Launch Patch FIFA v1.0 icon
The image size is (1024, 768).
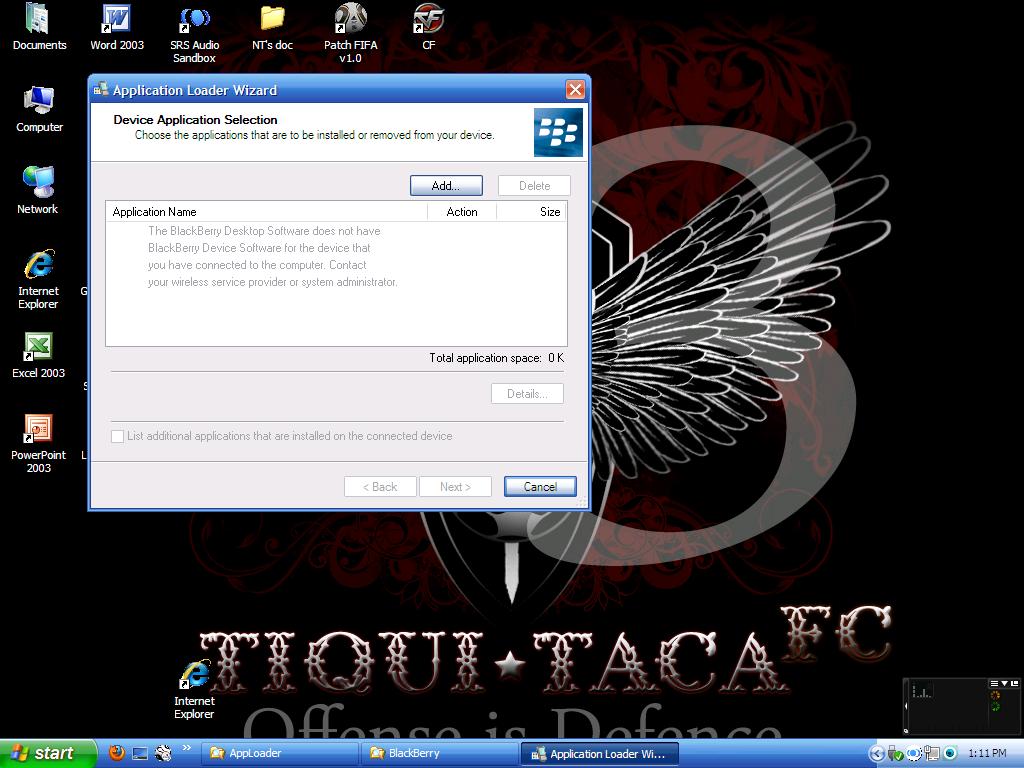pyautogui.click(x=350, y=20)
